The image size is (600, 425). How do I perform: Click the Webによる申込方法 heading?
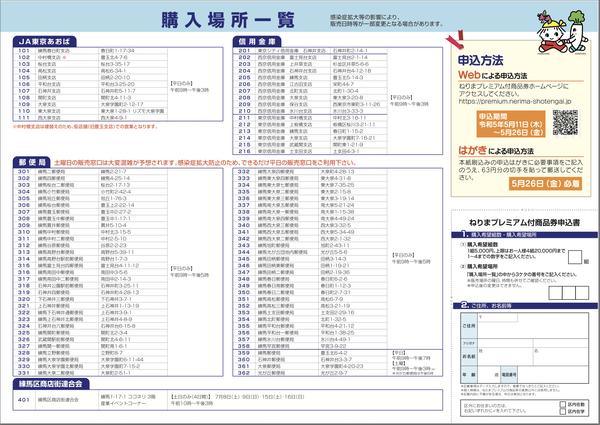point(492,75)
